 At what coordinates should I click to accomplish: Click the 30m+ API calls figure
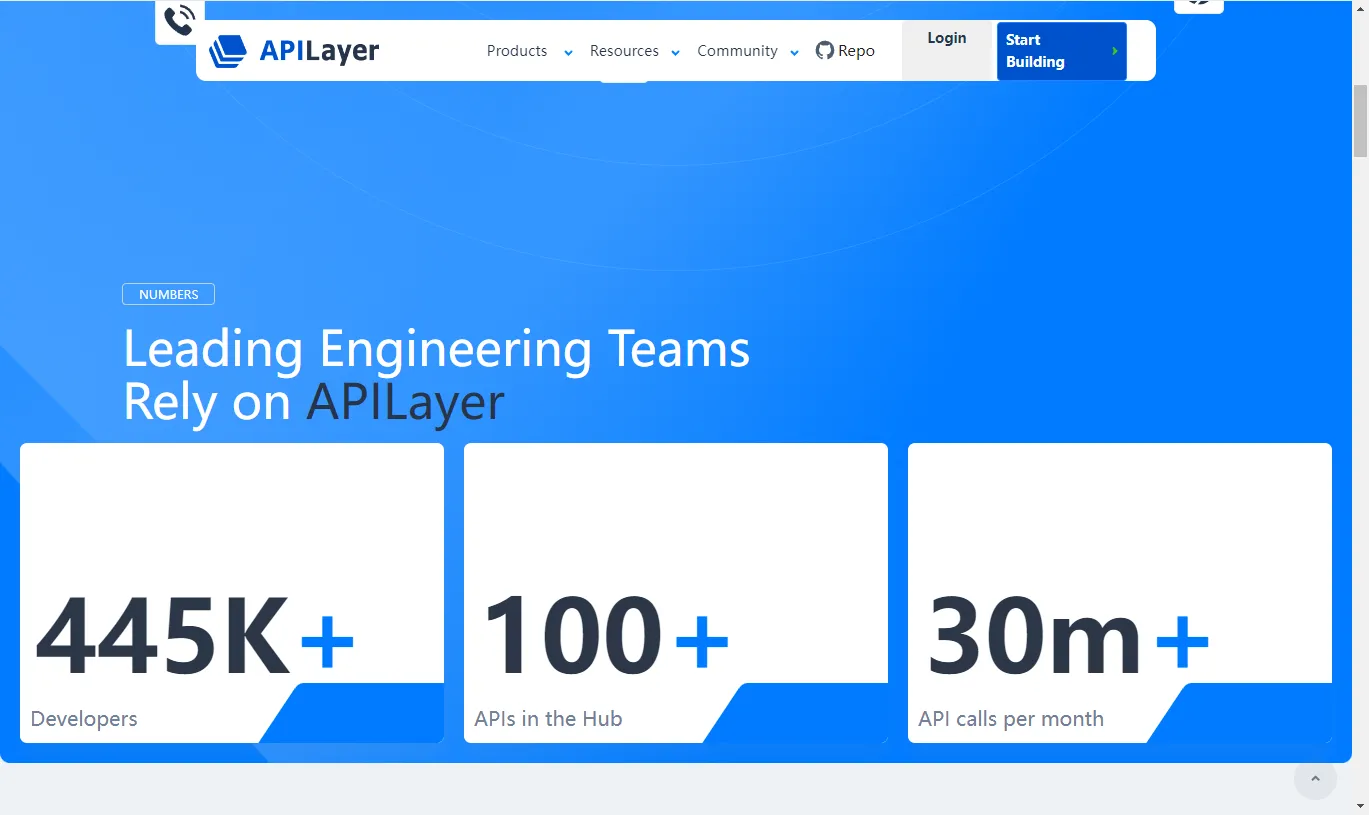[x=1068, y=636]
